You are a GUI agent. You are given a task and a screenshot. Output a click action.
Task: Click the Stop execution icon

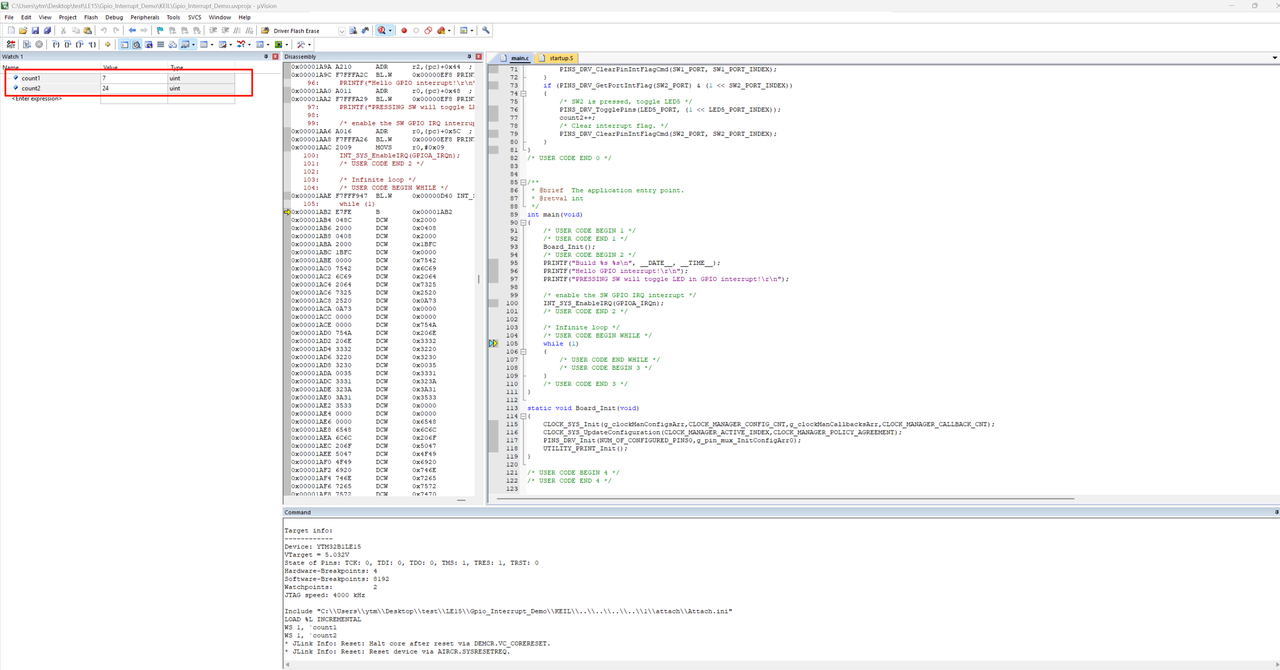pos(39,44)
